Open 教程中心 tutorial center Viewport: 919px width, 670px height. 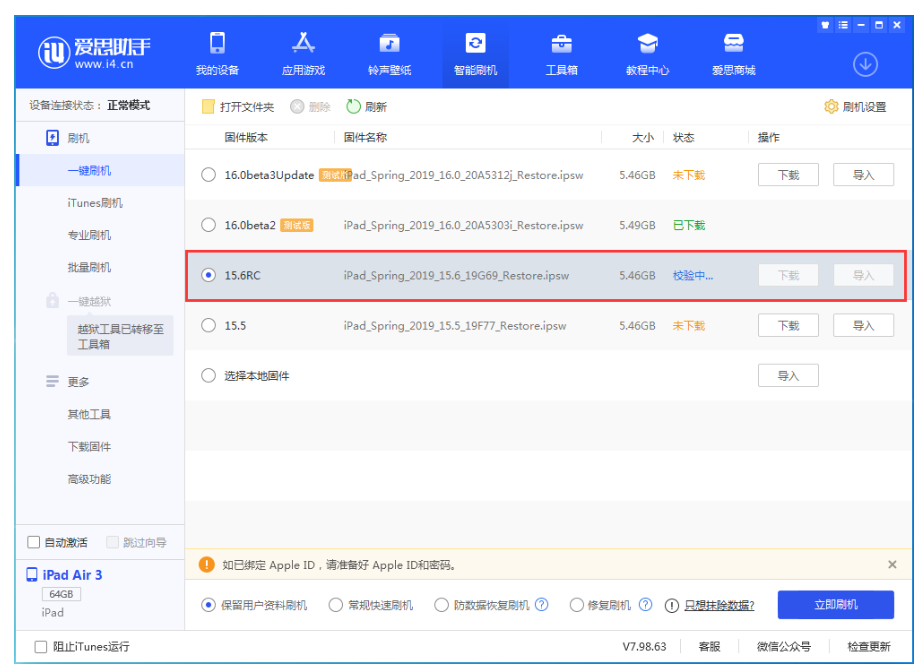647,44
